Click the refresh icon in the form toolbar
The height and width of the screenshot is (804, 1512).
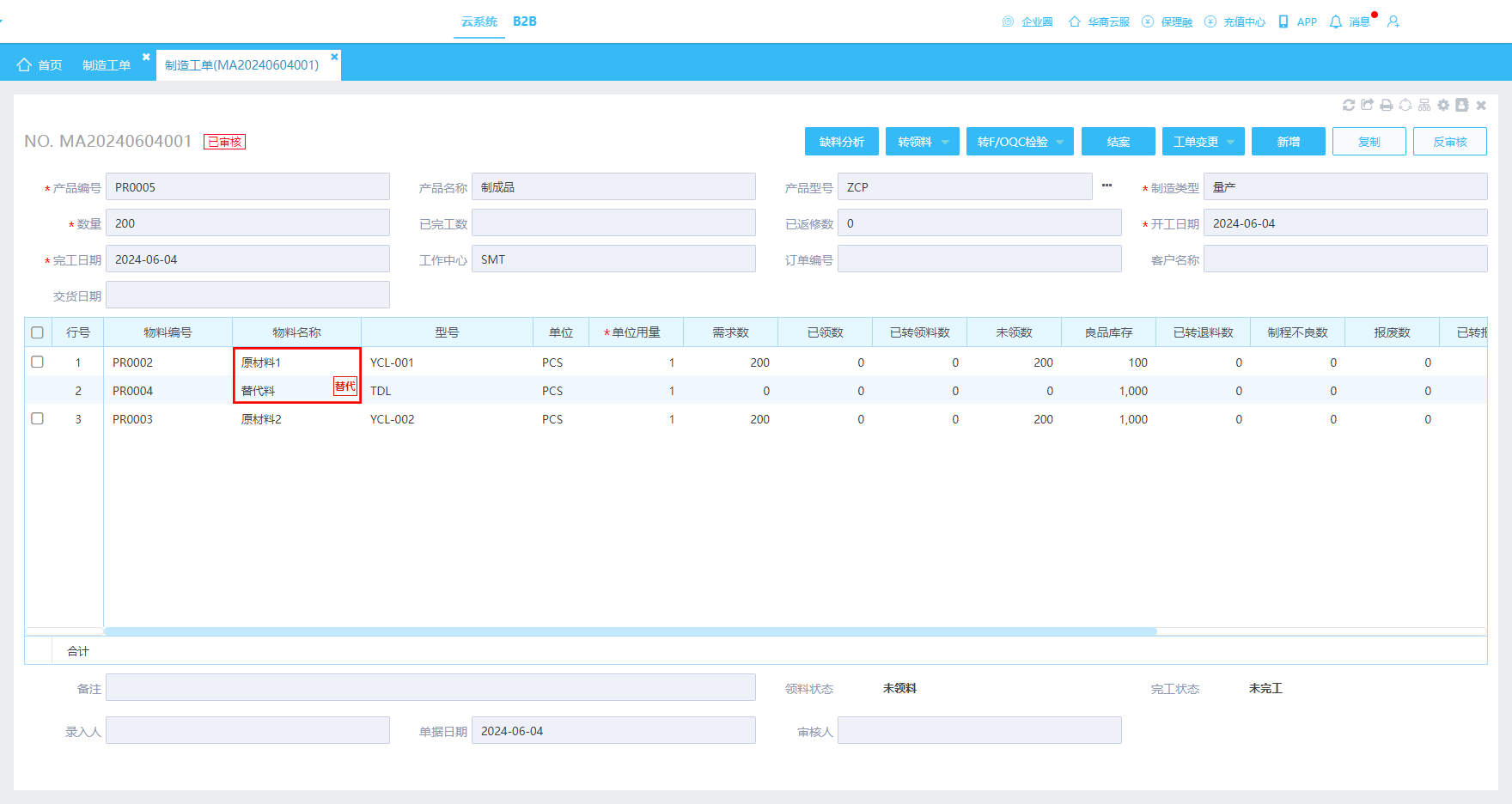click(1349, 105)
